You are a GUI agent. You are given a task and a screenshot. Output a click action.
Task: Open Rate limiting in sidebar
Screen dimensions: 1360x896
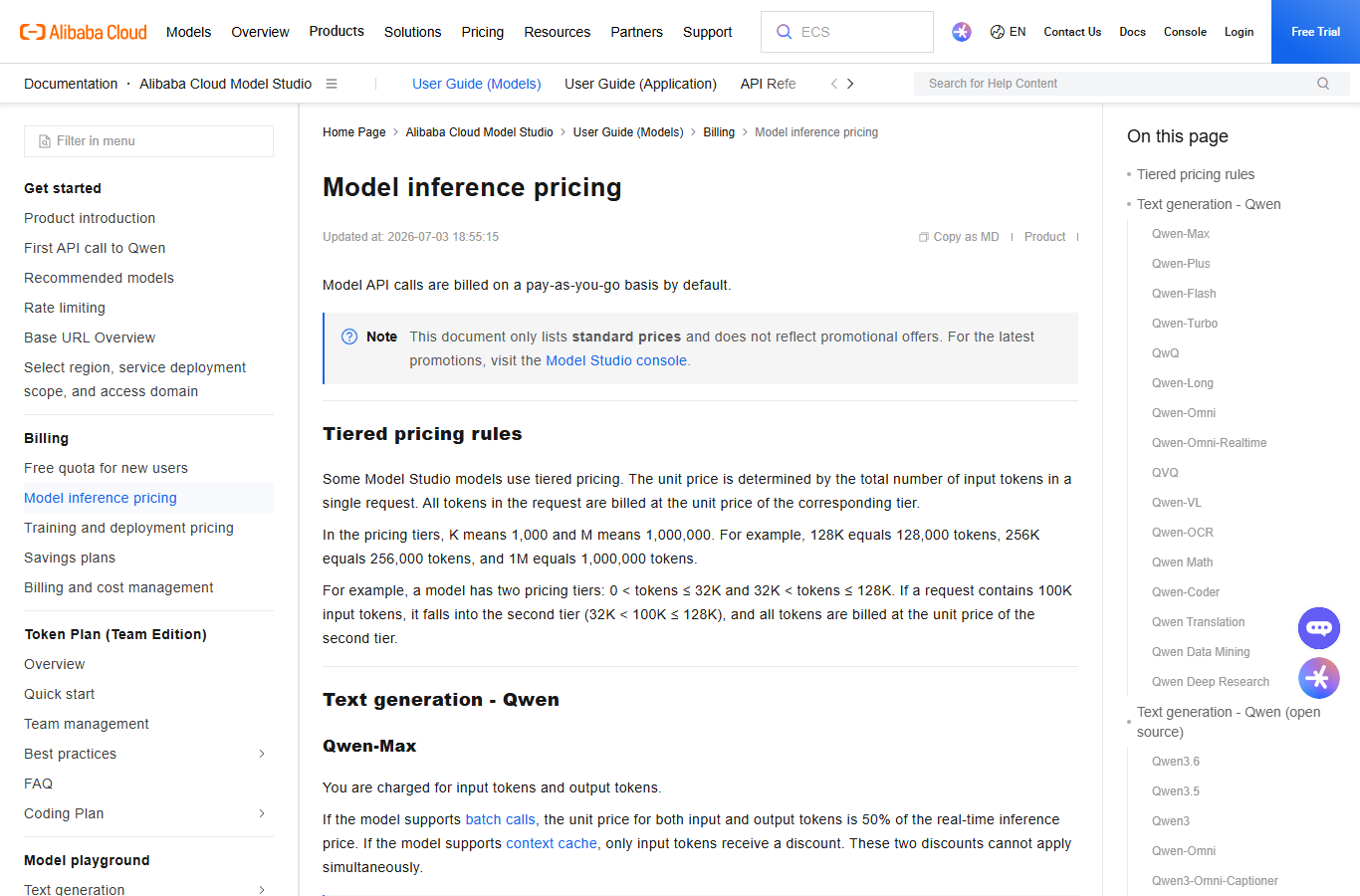65,308
